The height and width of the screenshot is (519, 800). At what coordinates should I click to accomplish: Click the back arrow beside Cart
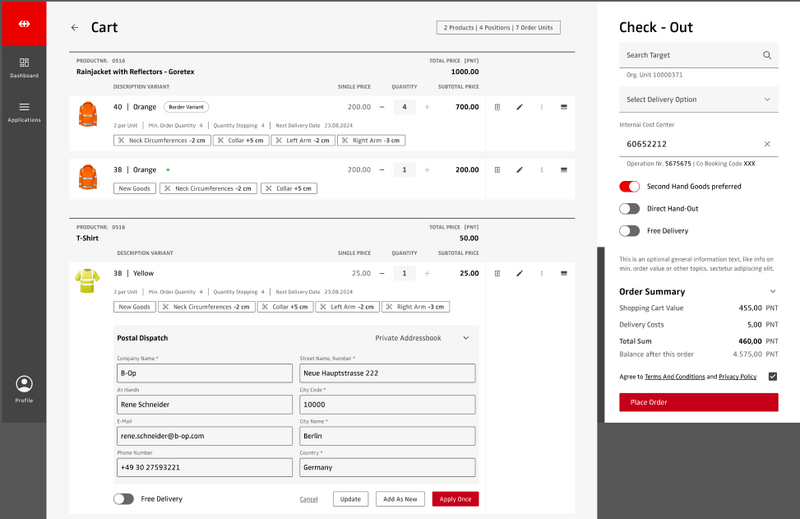[x=74, y=28]
